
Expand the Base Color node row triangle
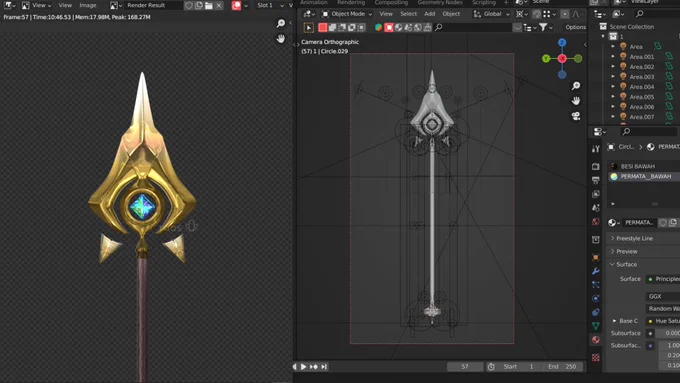click(x=614, y=321)
